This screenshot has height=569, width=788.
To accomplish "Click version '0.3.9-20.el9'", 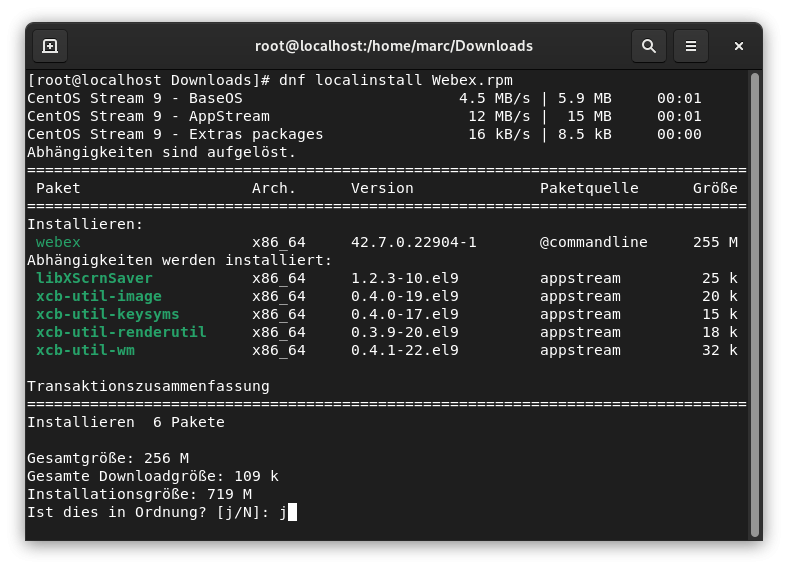I will click(x=405, y=333).
